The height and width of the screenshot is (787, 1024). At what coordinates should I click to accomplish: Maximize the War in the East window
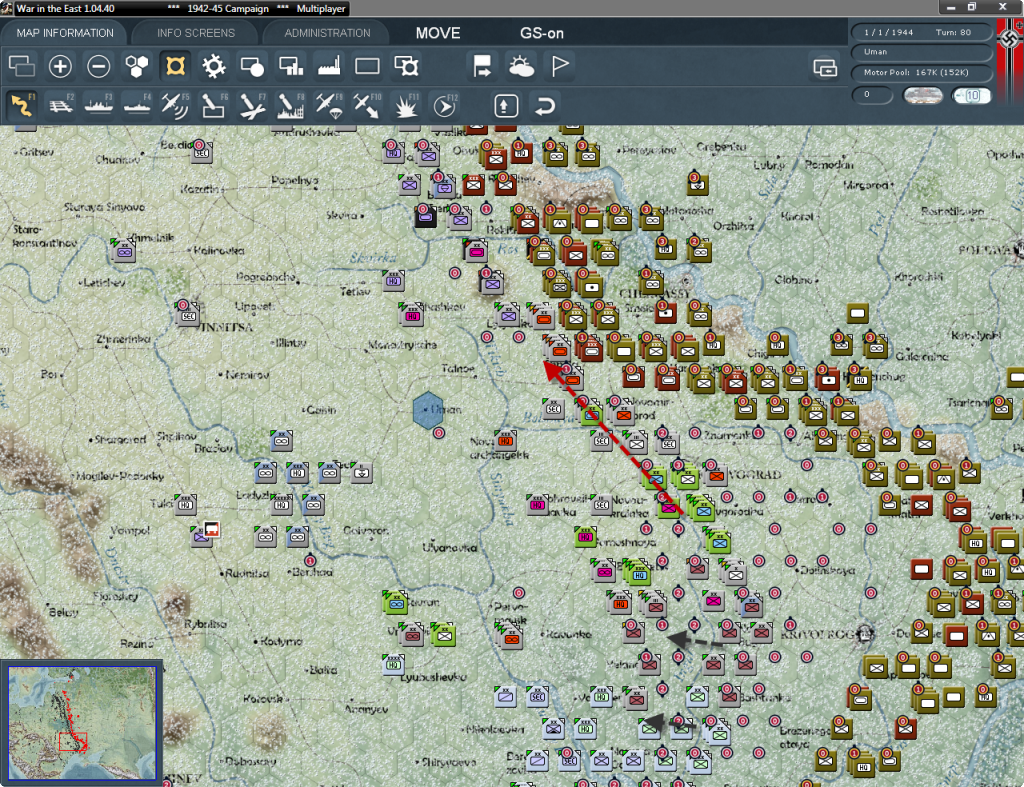(x=972, y=7)
